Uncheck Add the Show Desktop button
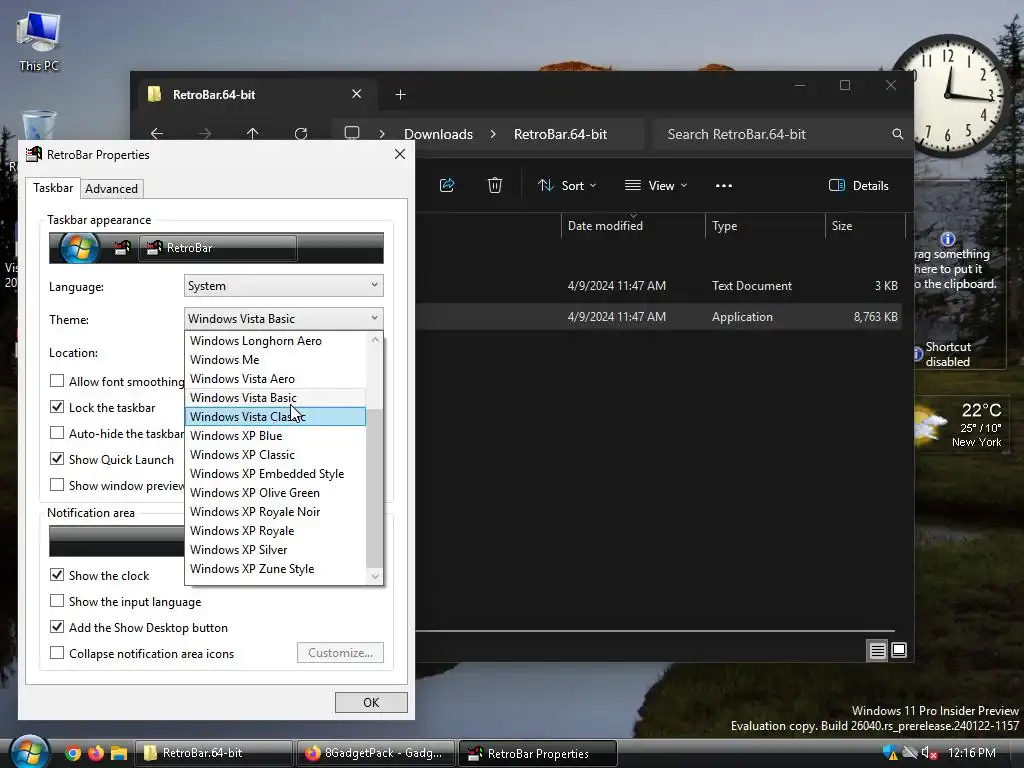1024x768 pixels. tap(57, 627)
